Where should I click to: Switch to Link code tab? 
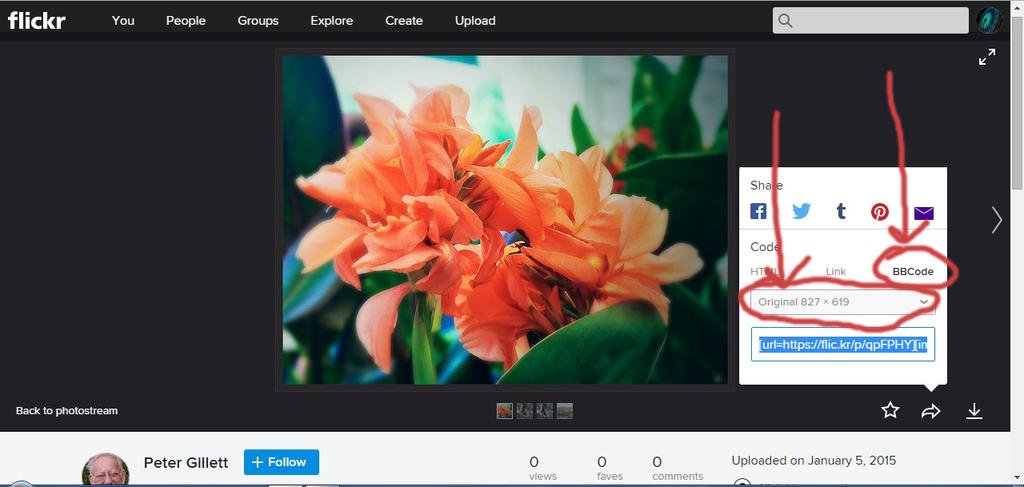pyautogui.click(x=836, y=272)
